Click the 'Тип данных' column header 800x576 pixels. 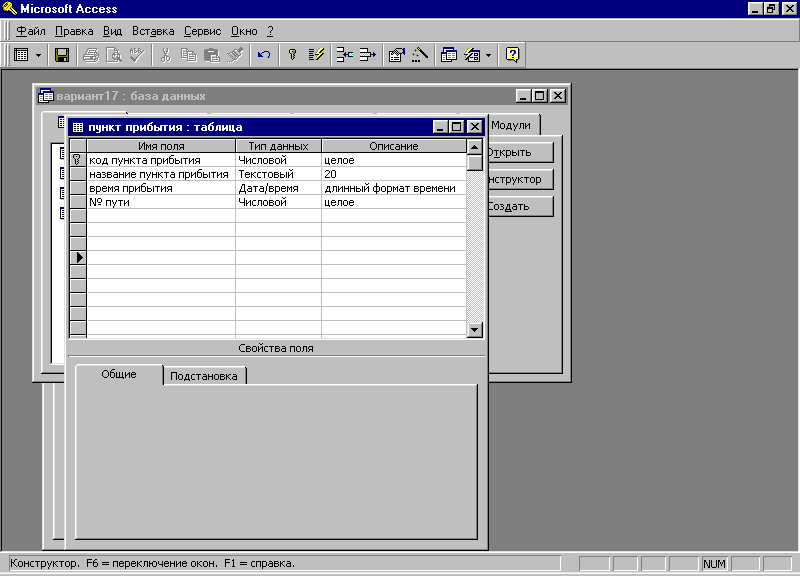coord(278,146)
